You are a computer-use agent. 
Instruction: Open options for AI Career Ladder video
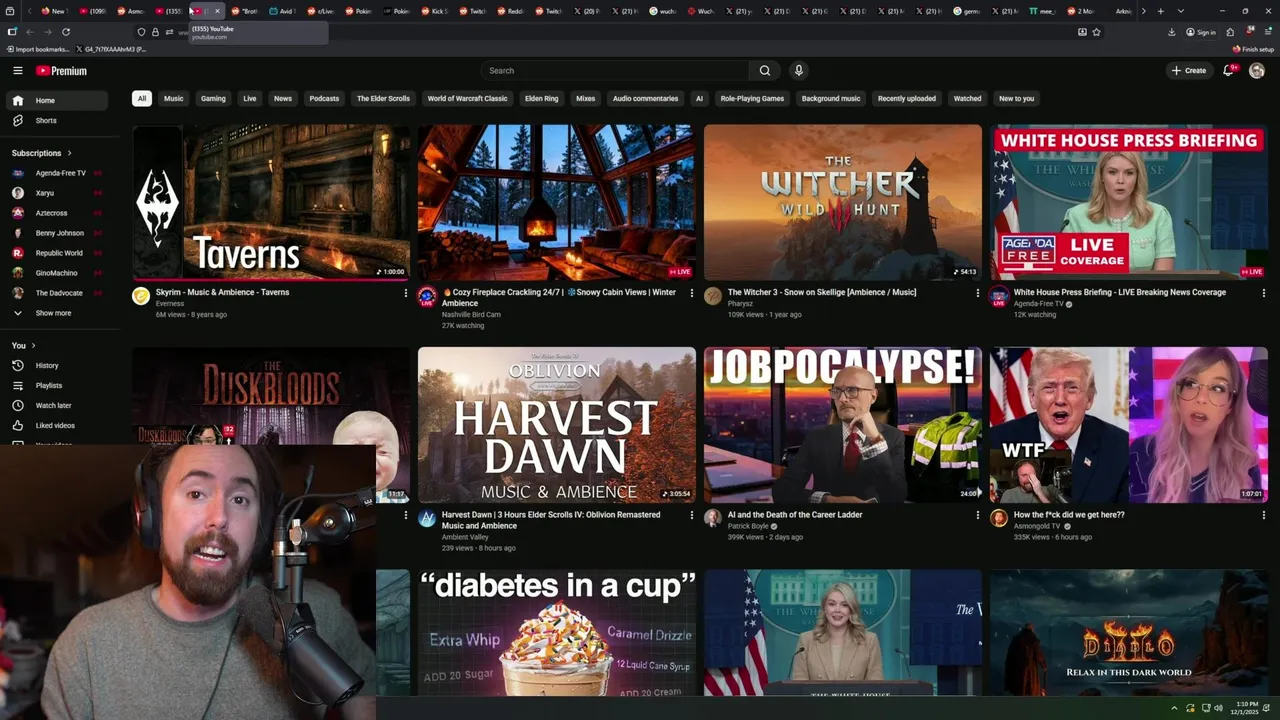(977, 515)
